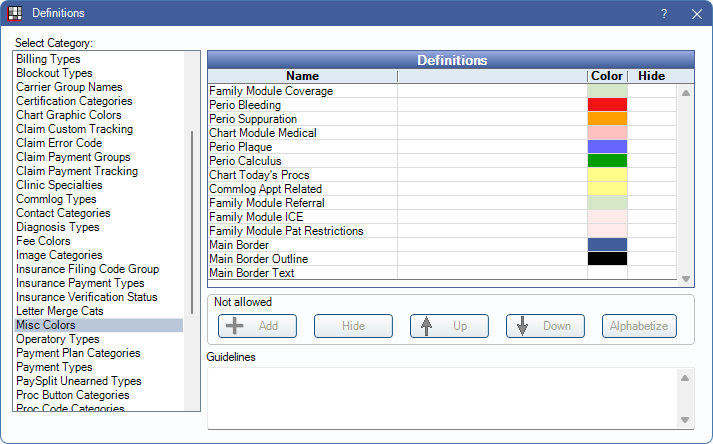Click the Name column header
The width and height of the screenshot is (713, 444).
coord(302,76)
